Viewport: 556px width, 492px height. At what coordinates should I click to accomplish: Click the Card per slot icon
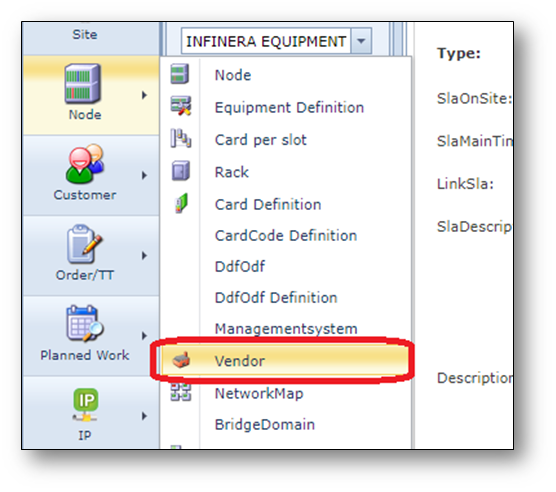point(181,138)
